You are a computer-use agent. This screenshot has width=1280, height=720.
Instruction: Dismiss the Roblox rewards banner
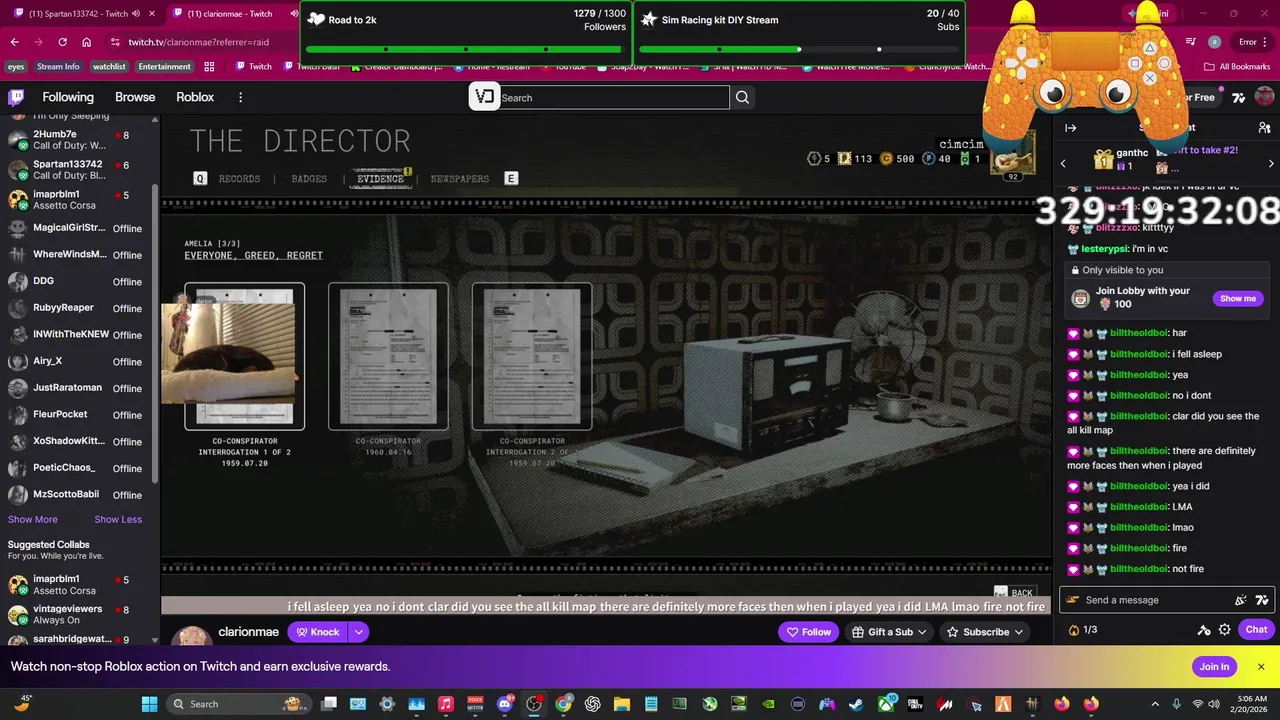1261,667
